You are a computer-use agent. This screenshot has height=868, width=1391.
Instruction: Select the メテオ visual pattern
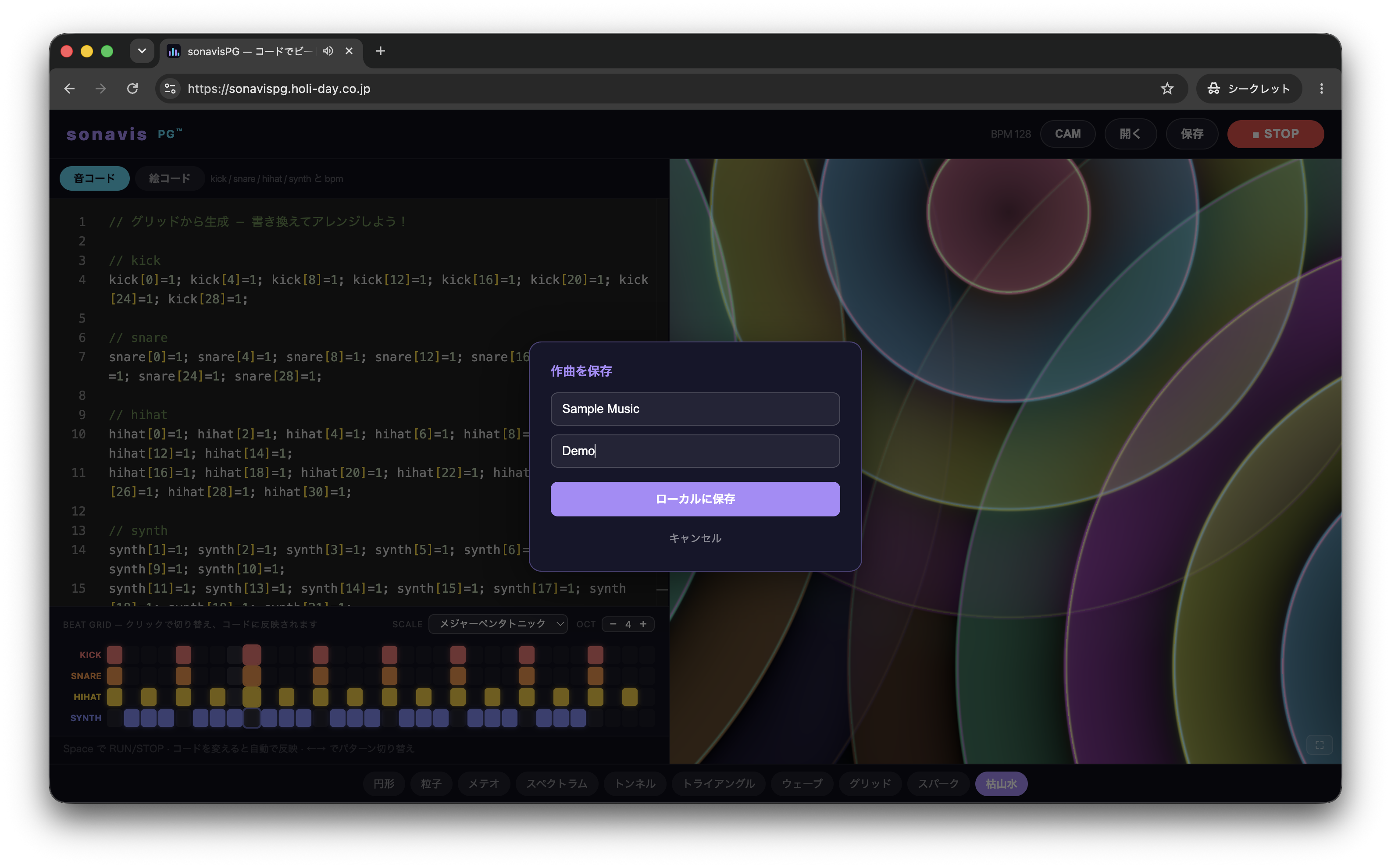pyautogui.click(x=483, y=783)
